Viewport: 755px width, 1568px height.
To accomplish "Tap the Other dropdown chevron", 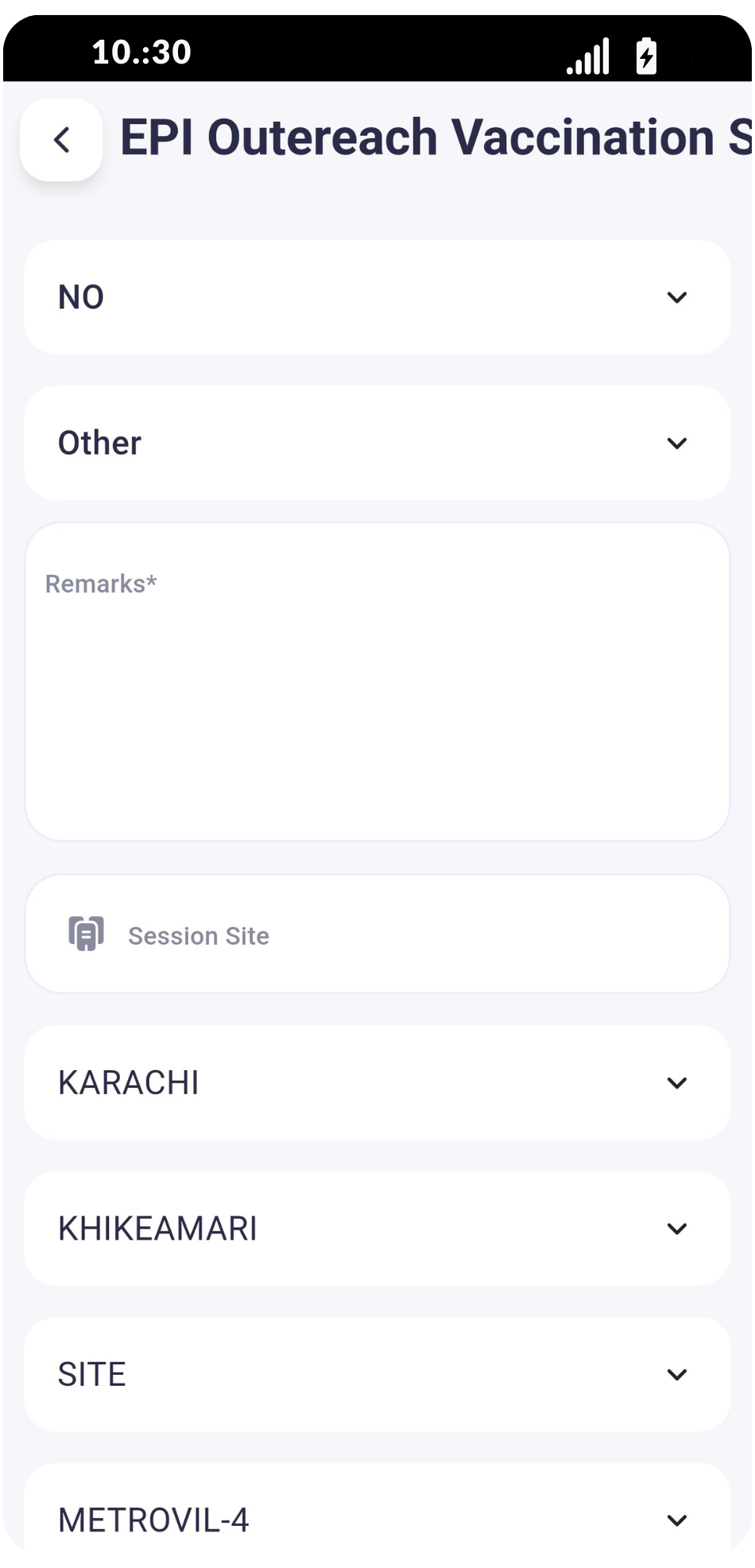I will 676,443.
